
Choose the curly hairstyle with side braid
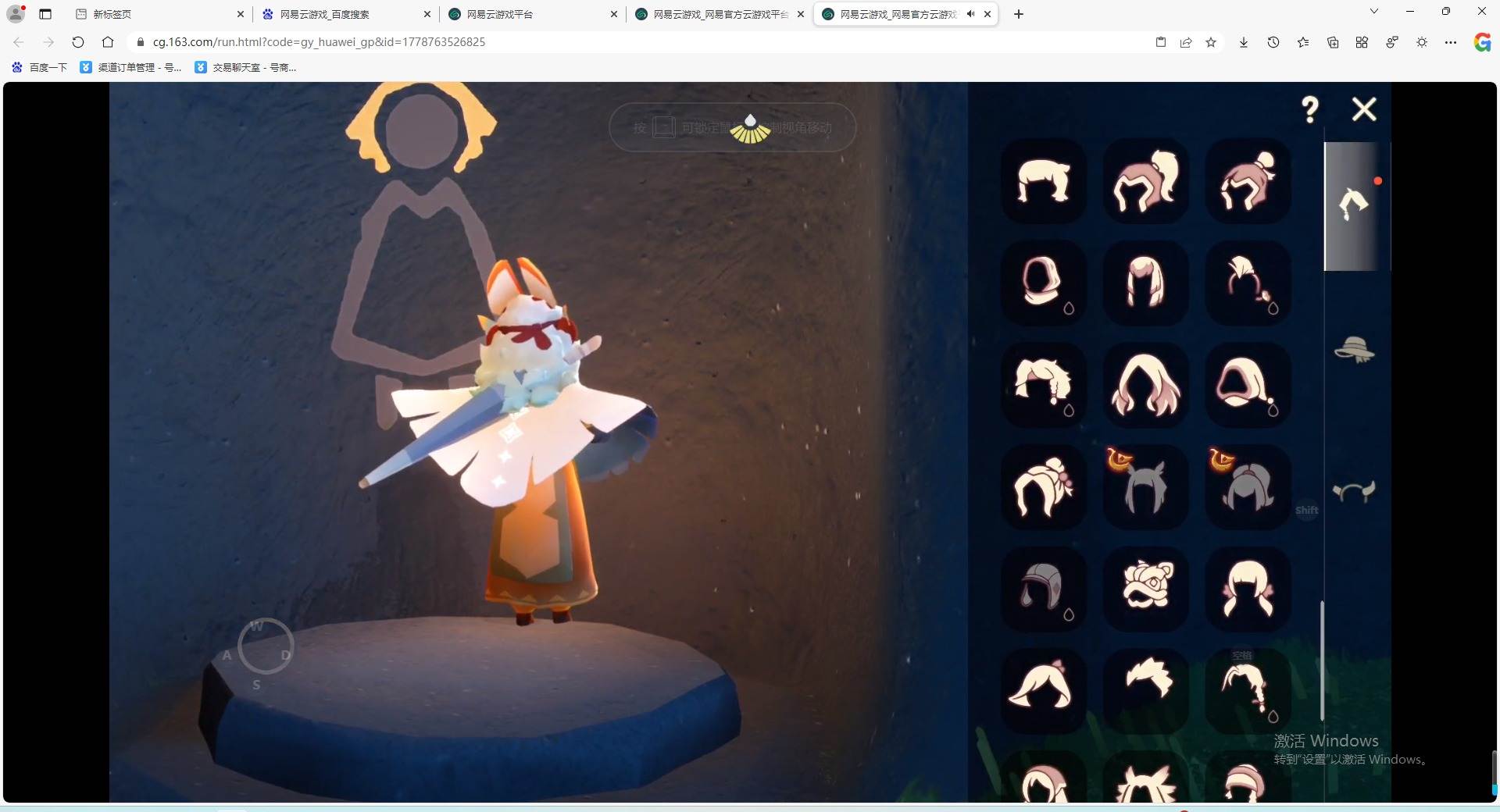(x=1044, y=385)
